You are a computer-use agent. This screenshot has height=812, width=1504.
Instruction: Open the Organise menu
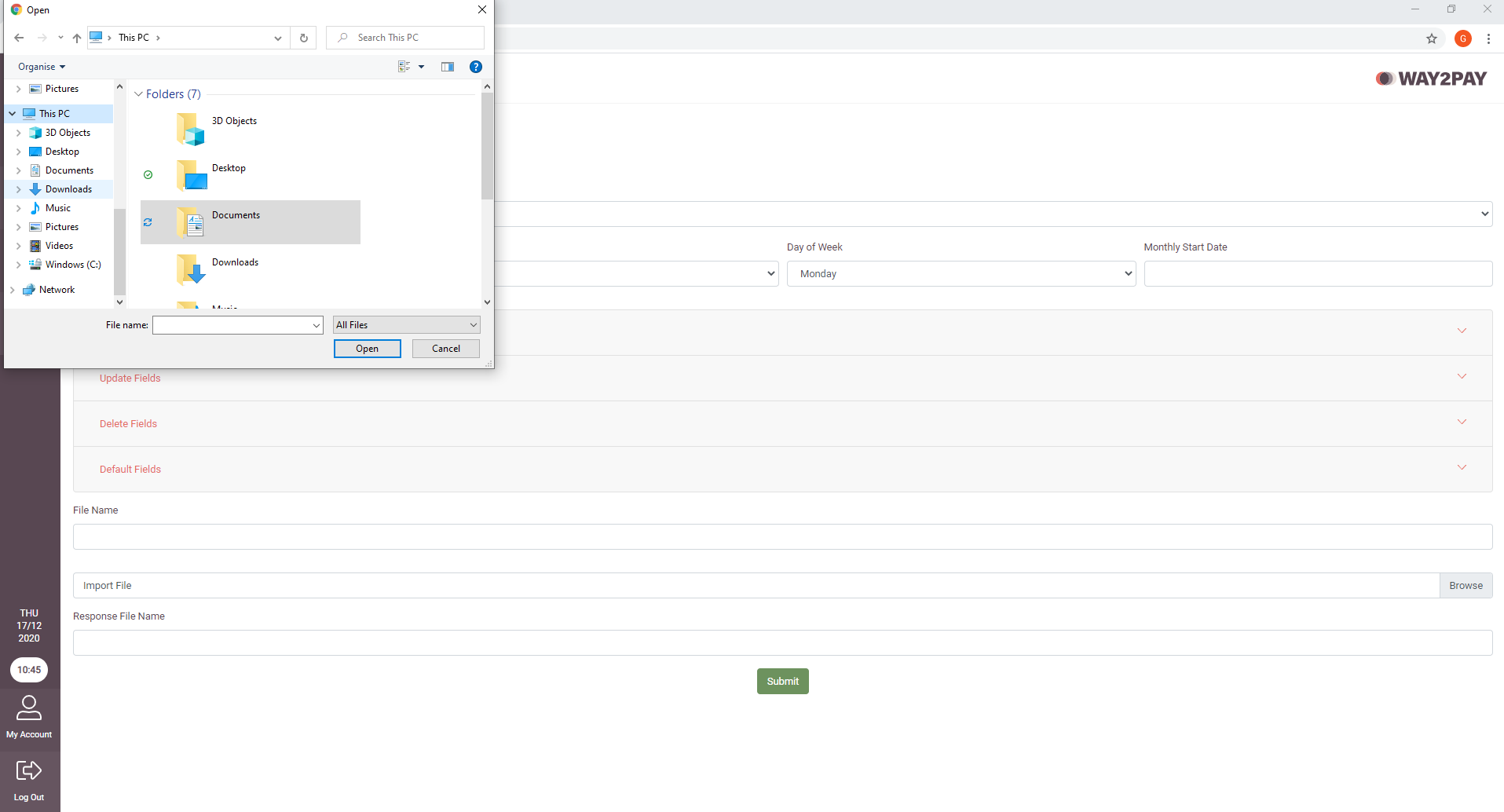pos(42,67)
